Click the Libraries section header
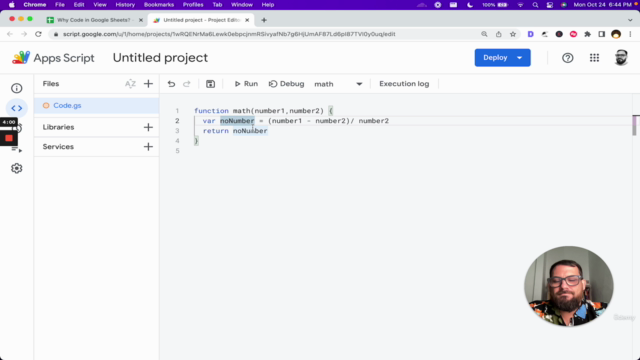Viewport: 640px width, 360px height. tap(58, 127)
